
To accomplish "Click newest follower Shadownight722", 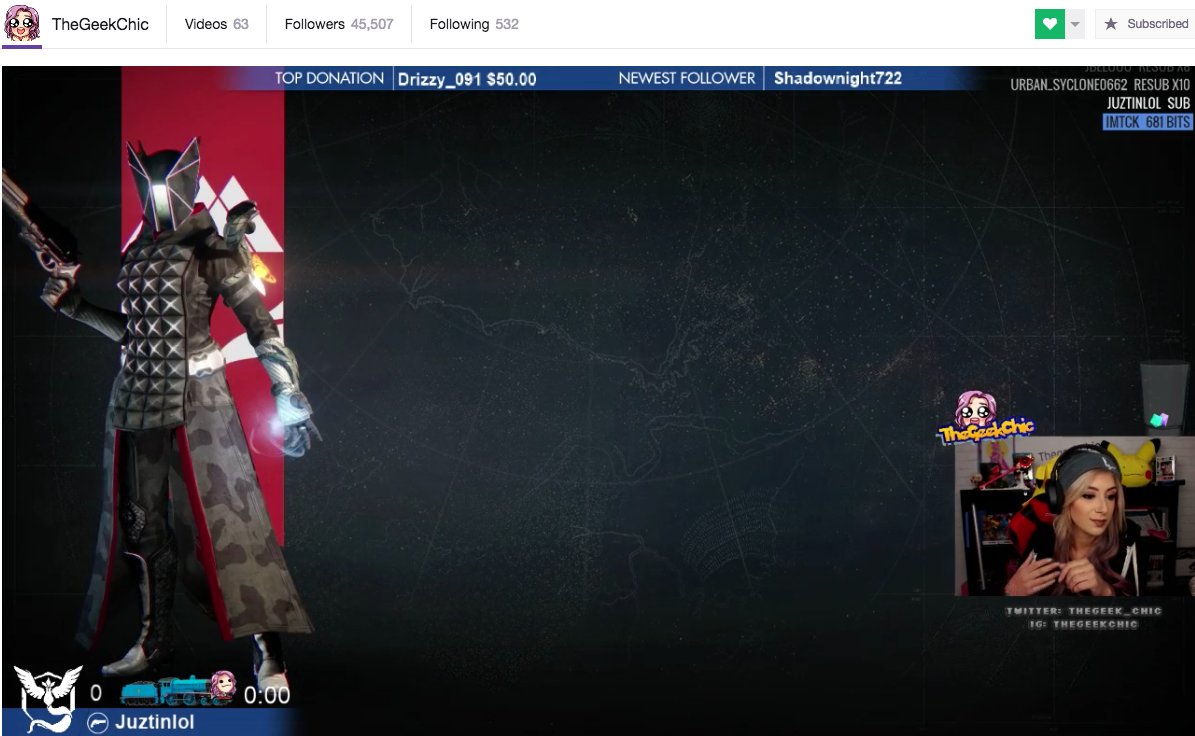I will [838, 78].
